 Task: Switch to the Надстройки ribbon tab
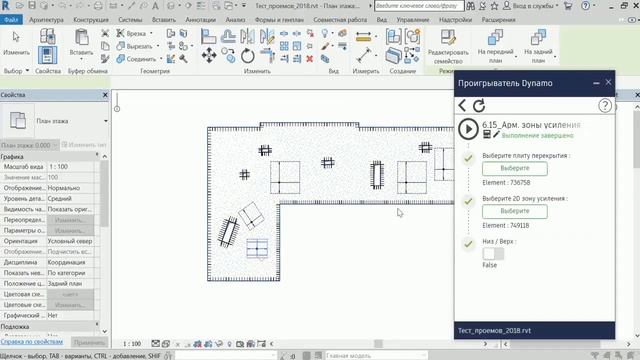click(x=456, y=20)
